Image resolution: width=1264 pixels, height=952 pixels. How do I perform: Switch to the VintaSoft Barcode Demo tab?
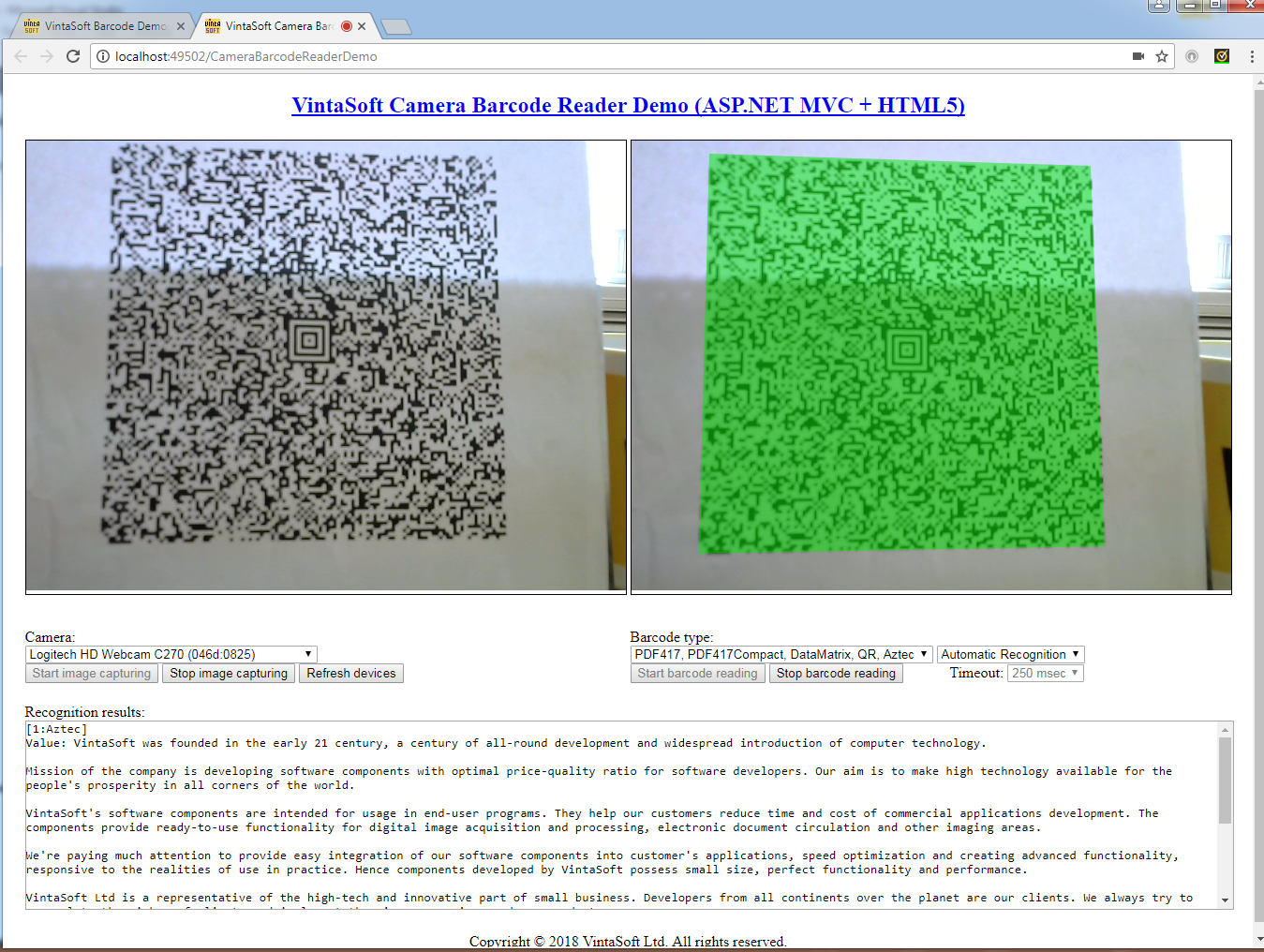(103, 26)
